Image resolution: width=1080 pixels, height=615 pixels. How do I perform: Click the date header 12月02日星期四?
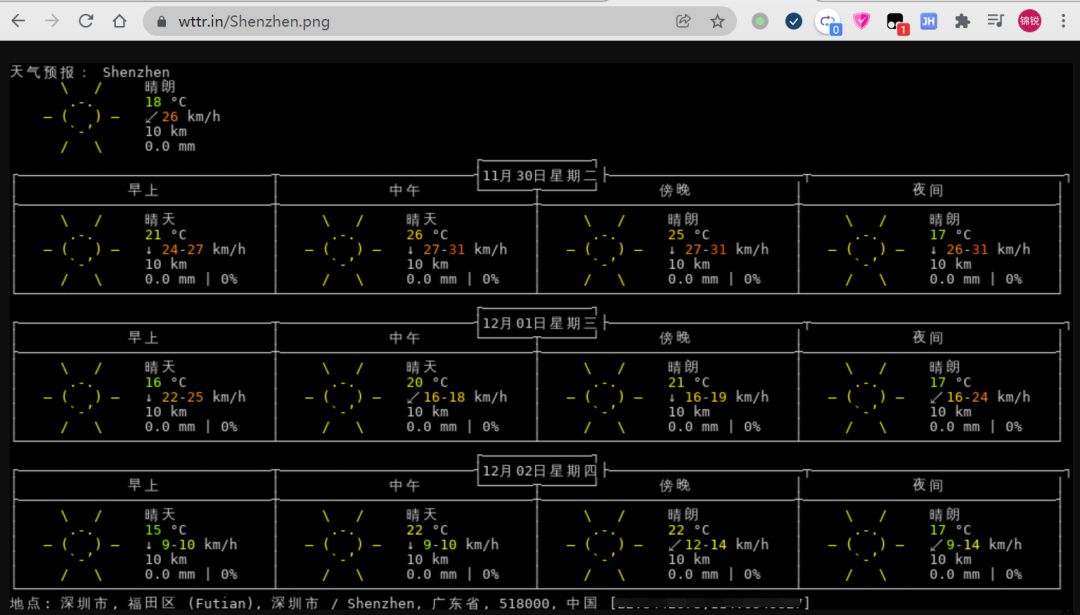click(x=539, y=470)
